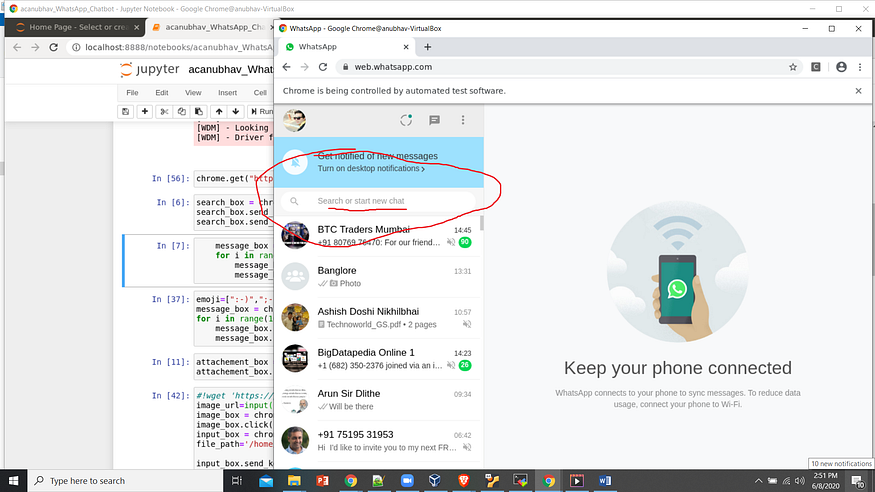Screen dimensions: 875x492
Task: Open PowerPoint from the taskbar
Action: (x=322, y=480)
